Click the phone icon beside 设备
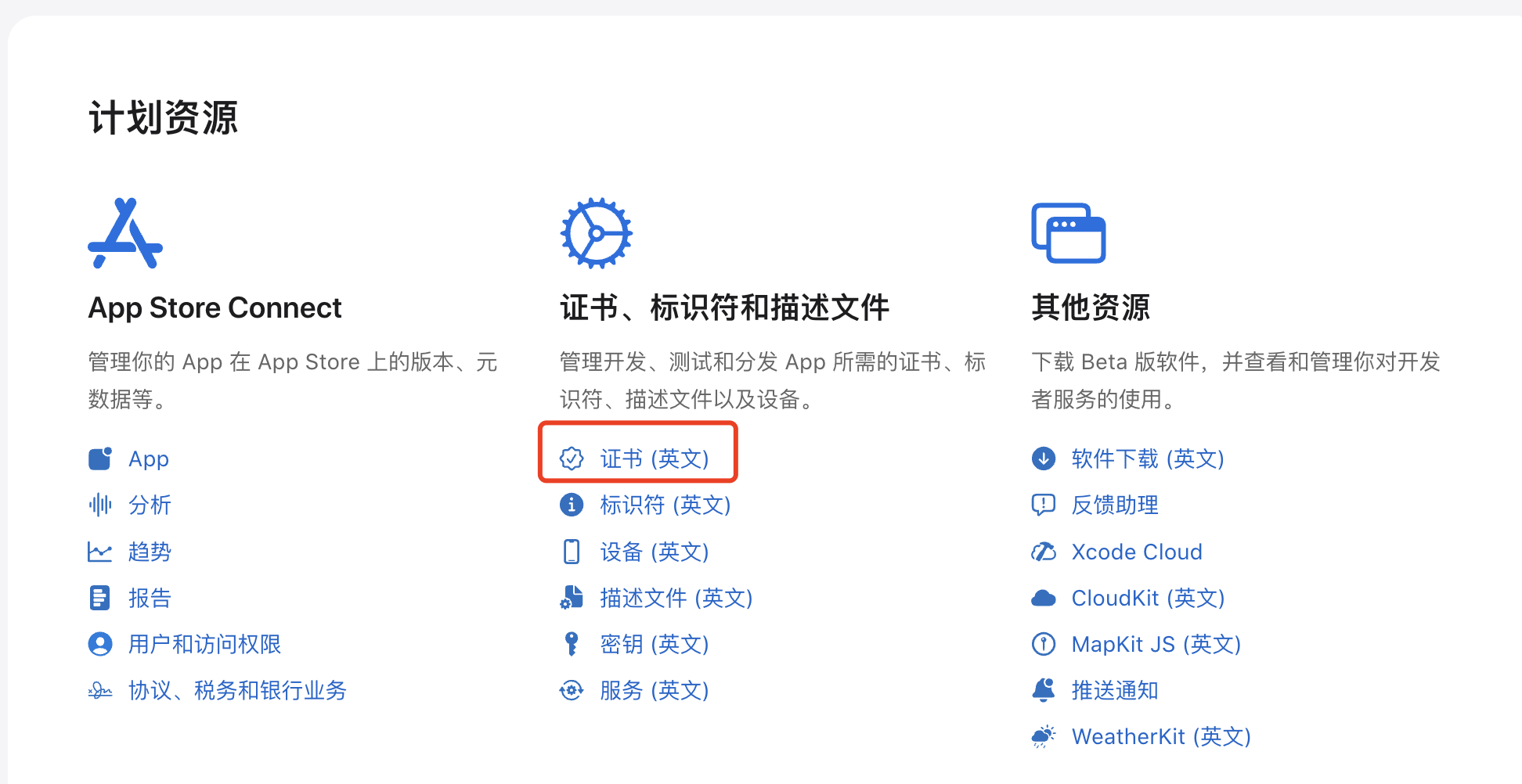 click(572, 552)
